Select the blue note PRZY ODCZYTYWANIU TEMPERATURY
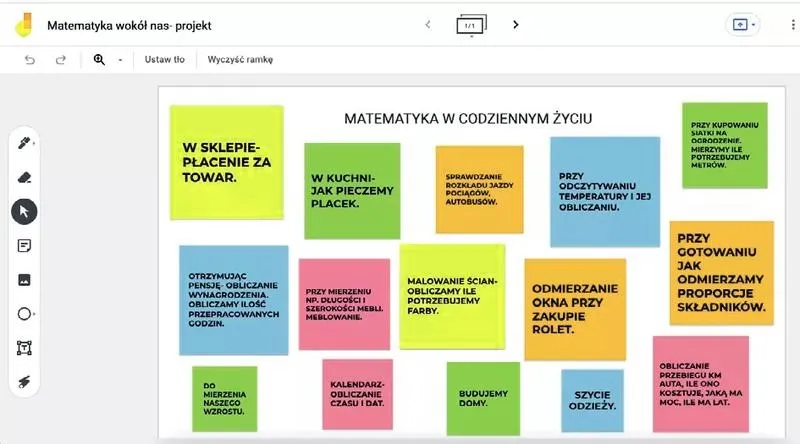 (x=605, y=192)
